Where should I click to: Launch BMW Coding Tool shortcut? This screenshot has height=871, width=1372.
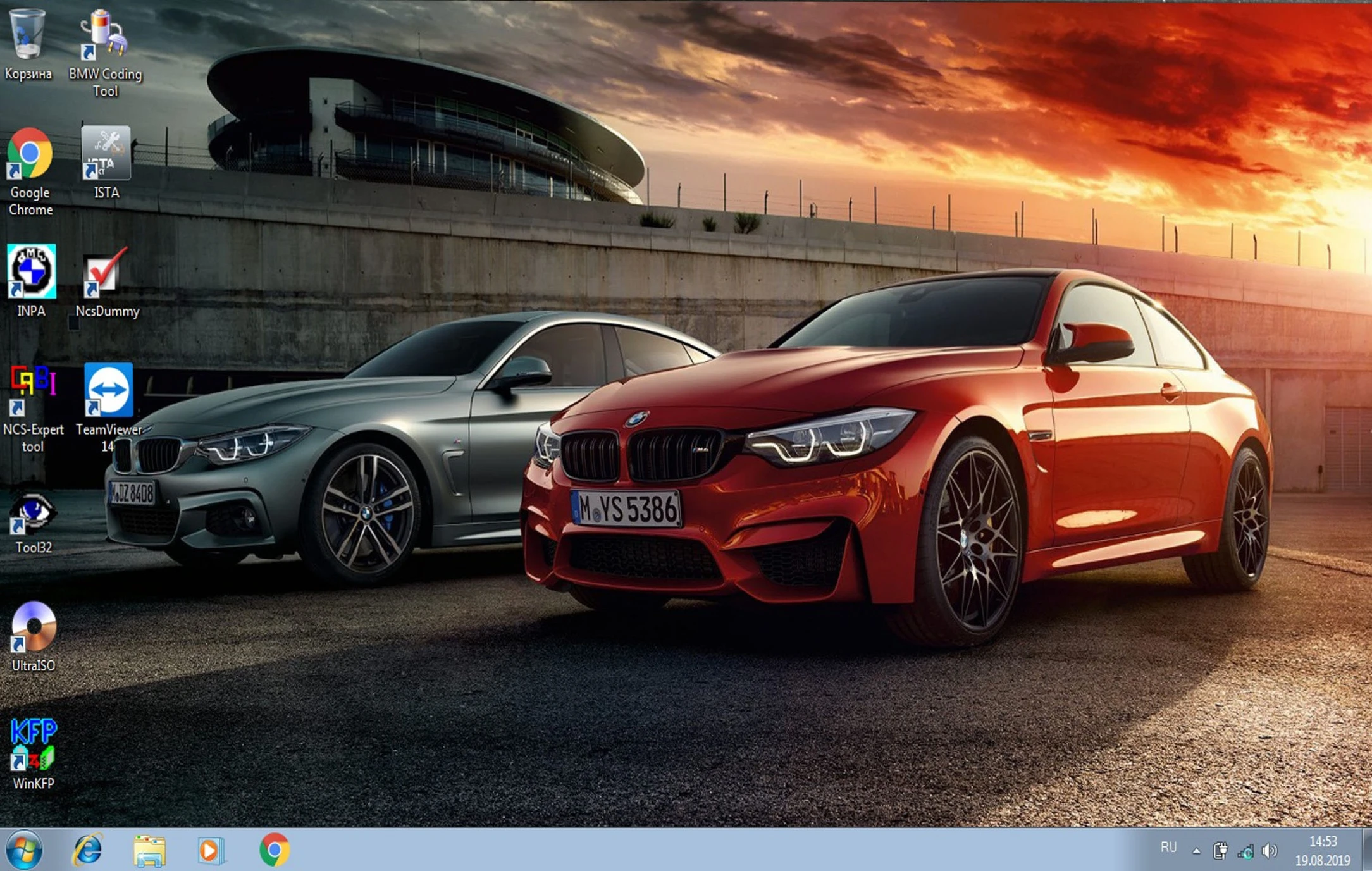pyautogui.click(x=105, y=52)
